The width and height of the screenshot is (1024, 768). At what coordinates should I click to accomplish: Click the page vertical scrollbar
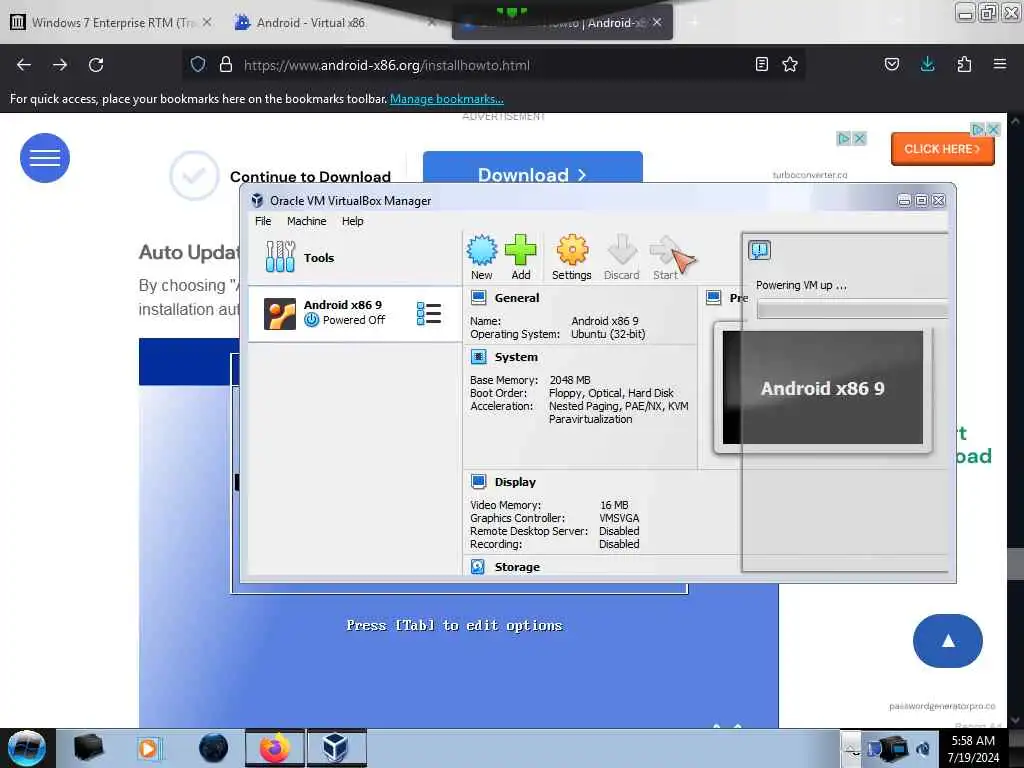(x=1016, y=421)
